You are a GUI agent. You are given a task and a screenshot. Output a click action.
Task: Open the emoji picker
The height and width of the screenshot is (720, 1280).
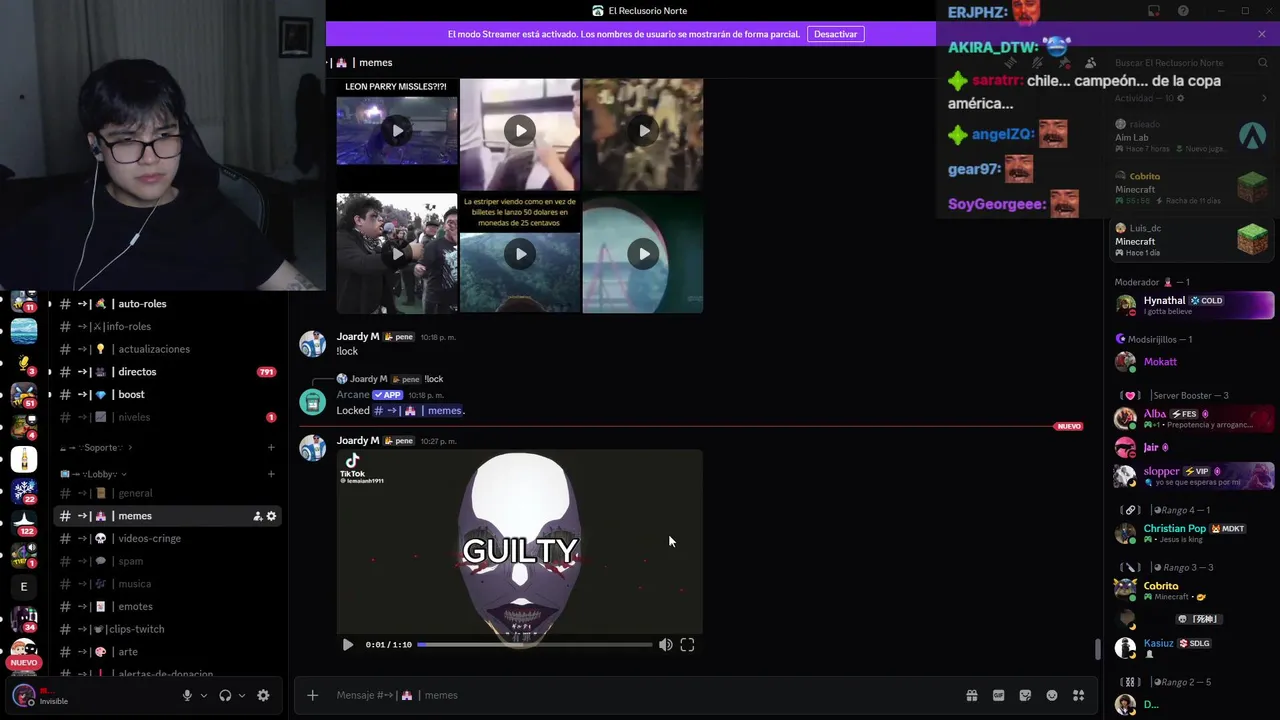(x=1052, y=696)
